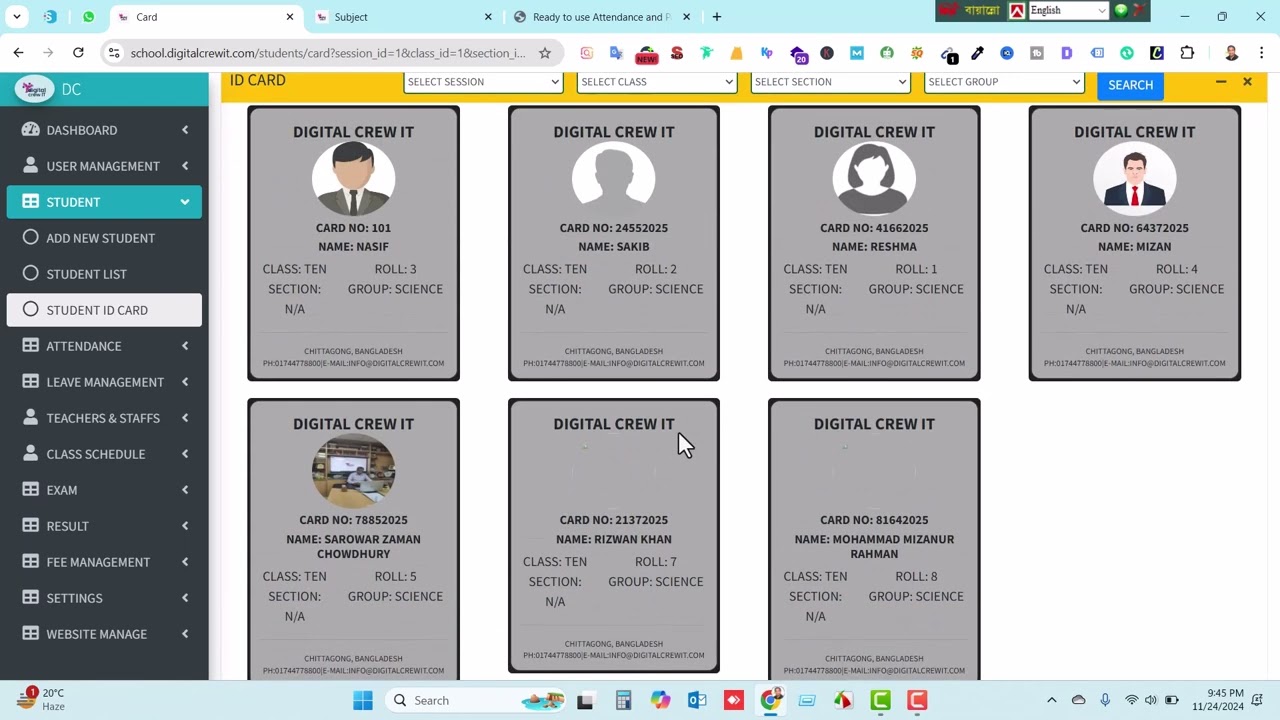Open a new browser tab
Image resolution: width=1280 pixels, height=720 pixels.
pyautogui.click(x=716, y=17)
